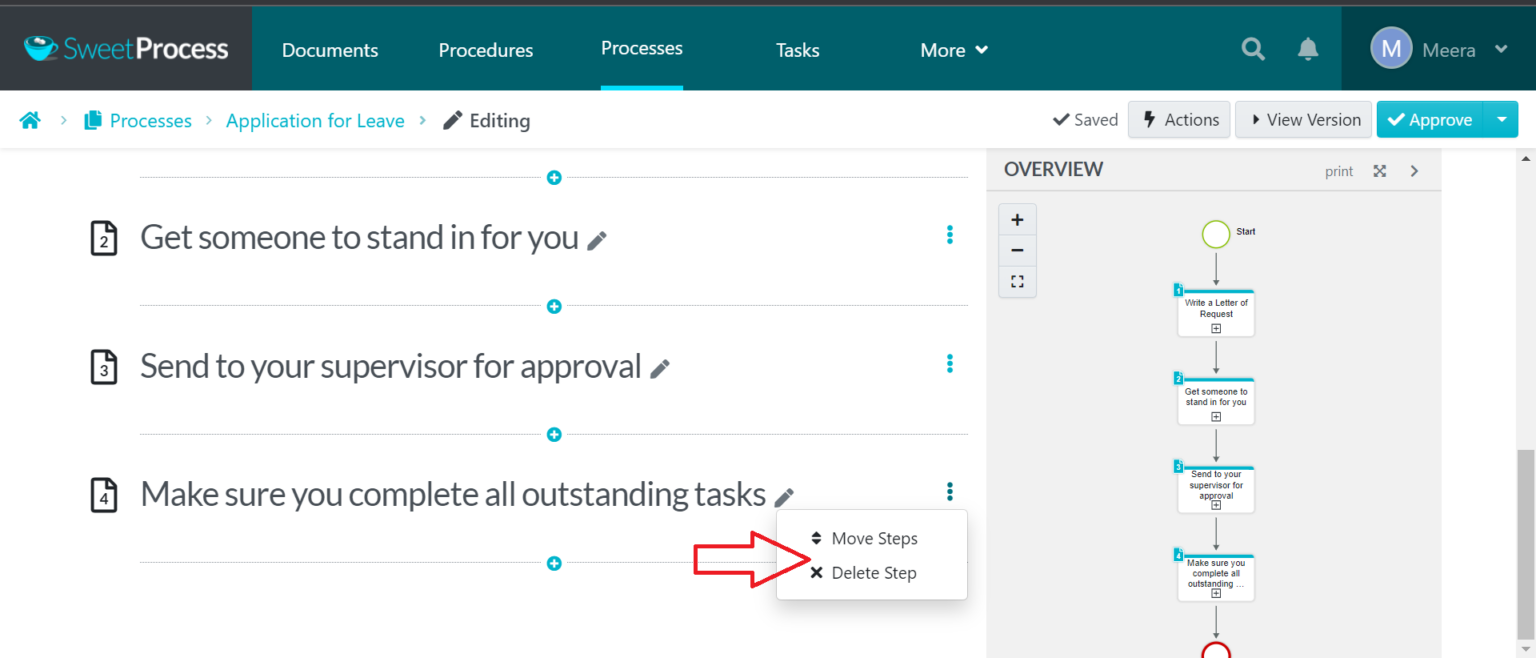Go to Processes tab
Viewport: 1536px width, 658px height.
click(x=642, y=48)
